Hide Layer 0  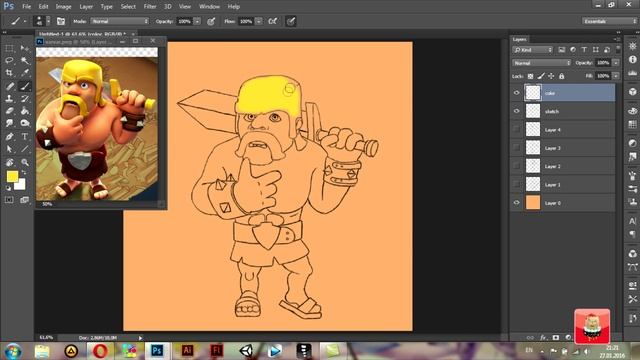(x=516, y=203)
